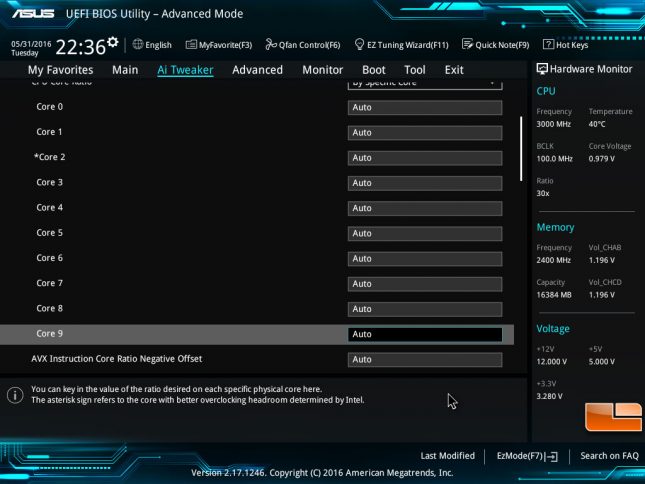Screen dimensions: 645x484
Task: Select the Core 5 ratio field
Action: point(425,234)
